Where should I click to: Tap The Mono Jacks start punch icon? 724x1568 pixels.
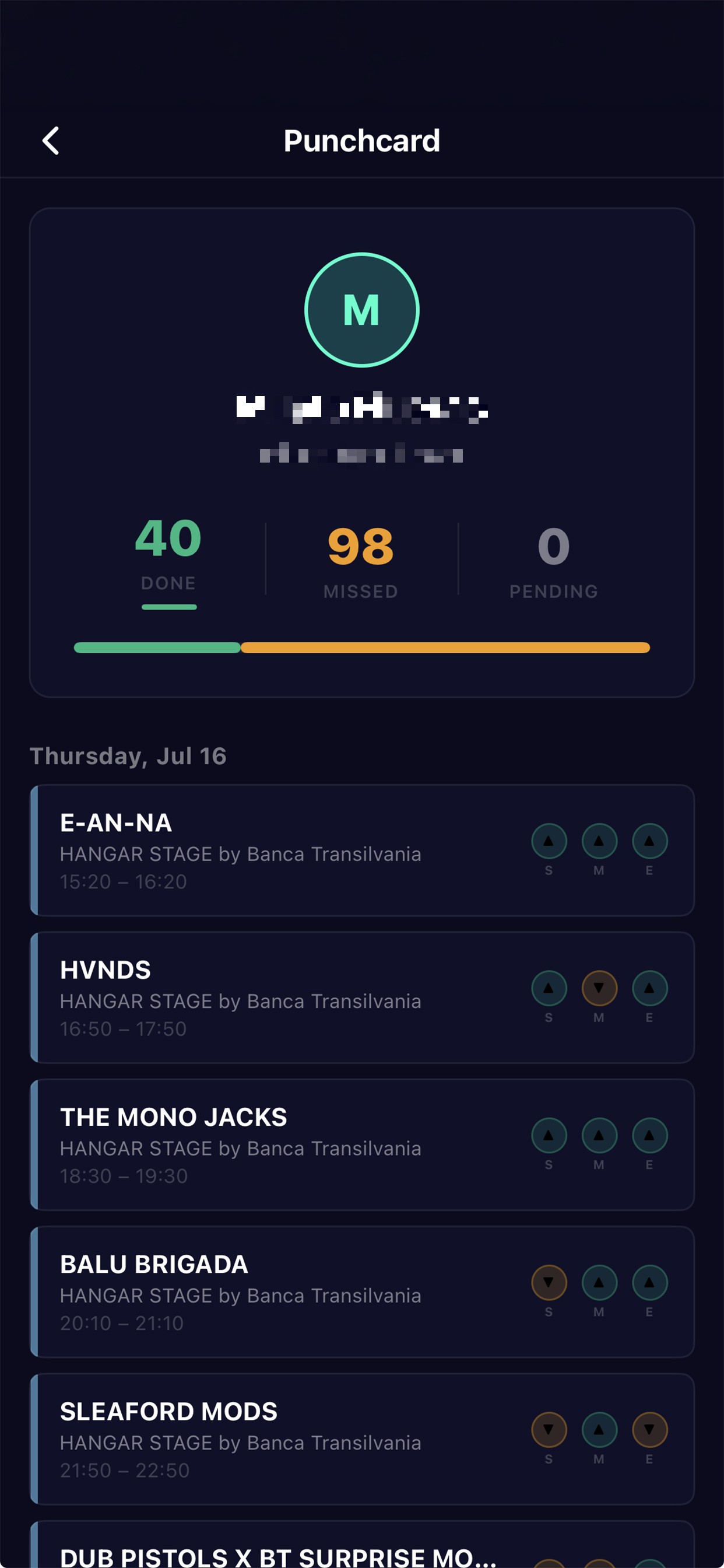[549, 1135]
